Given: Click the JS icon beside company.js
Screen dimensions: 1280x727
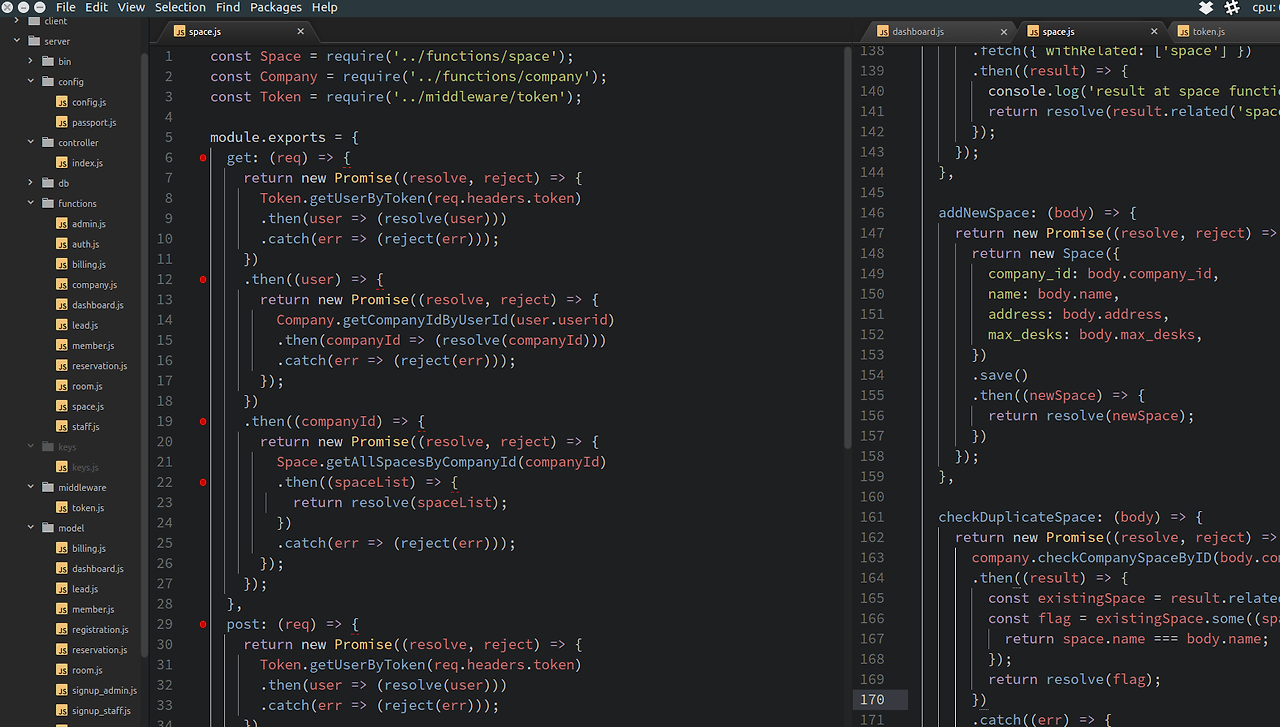Looking at the screenshot, I should 62,285.
